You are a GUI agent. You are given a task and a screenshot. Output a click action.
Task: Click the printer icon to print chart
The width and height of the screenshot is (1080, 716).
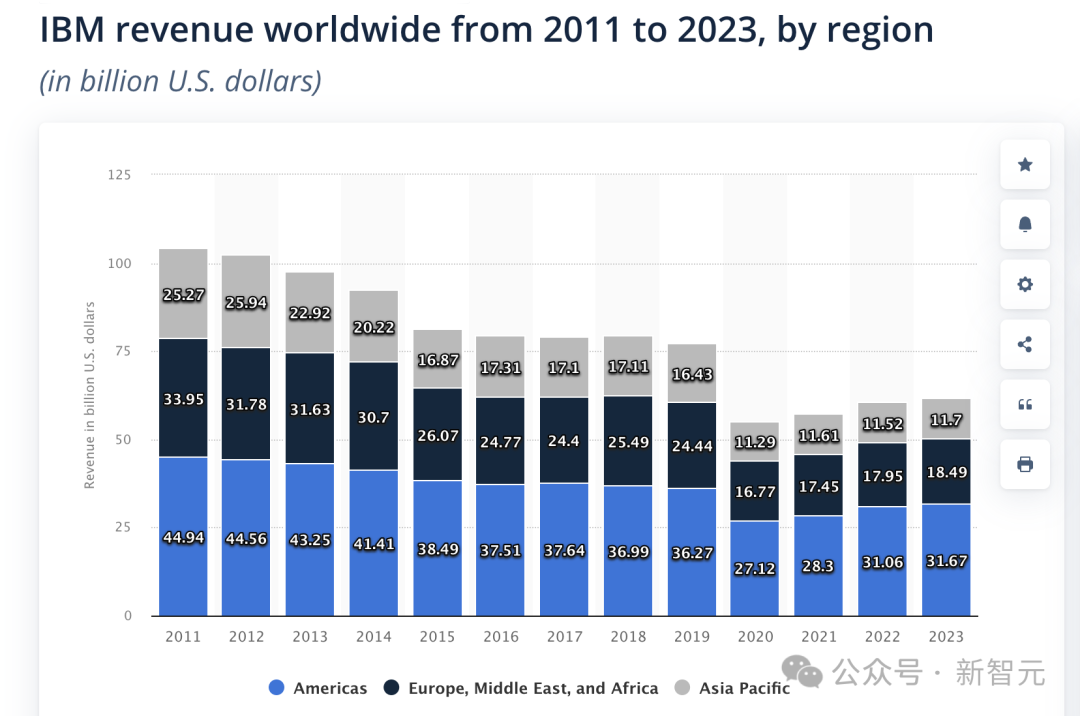click(x=1025, y=465)
